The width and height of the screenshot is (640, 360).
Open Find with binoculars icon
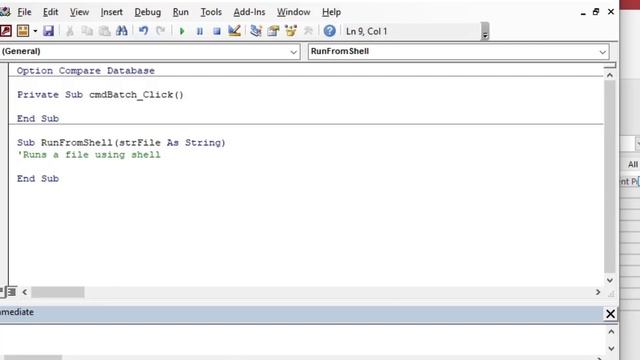(x=122, y=31)
